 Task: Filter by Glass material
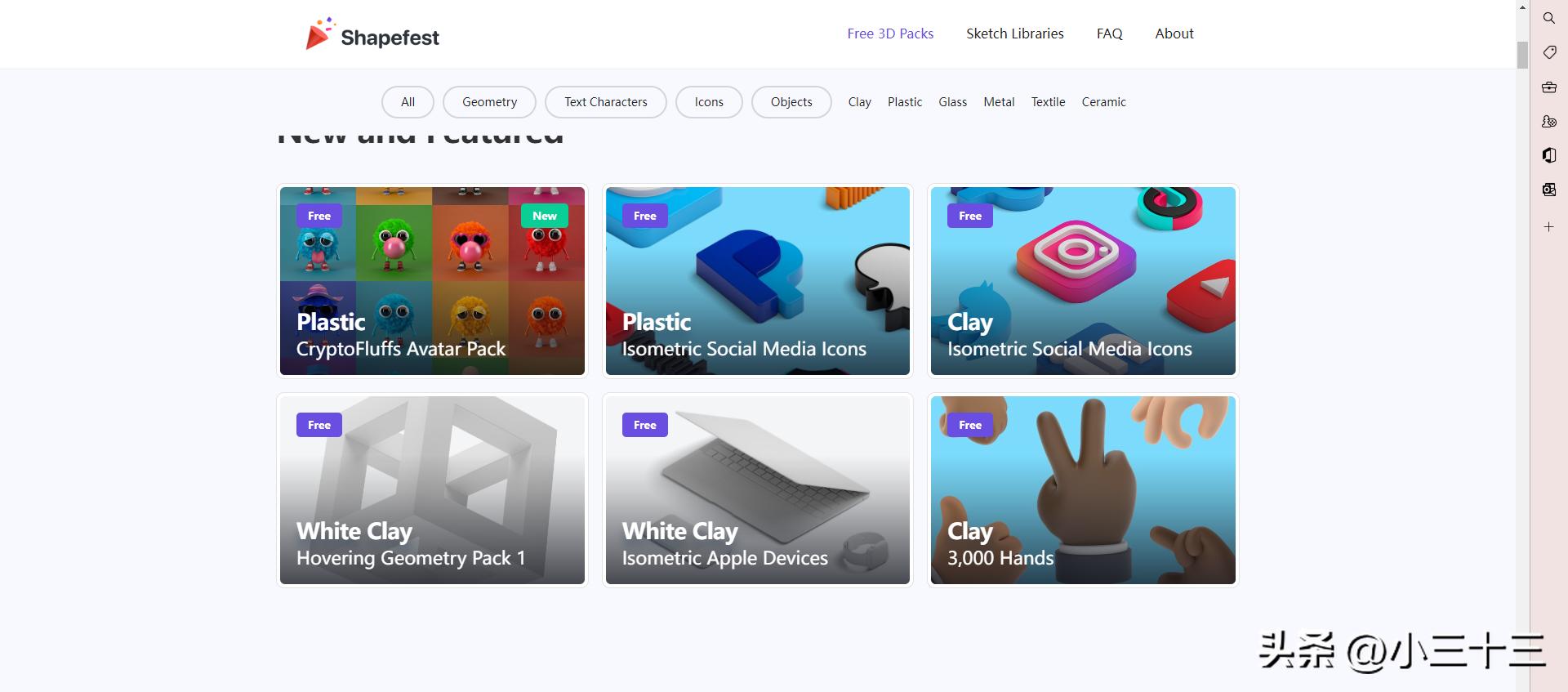(x=952, y=102)
